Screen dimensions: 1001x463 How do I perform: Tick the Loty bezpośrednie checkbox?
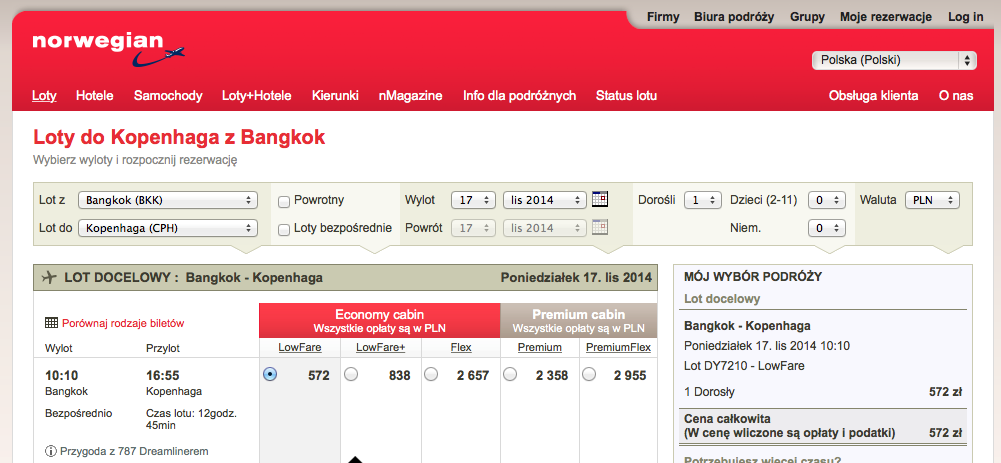click(284, 229)
